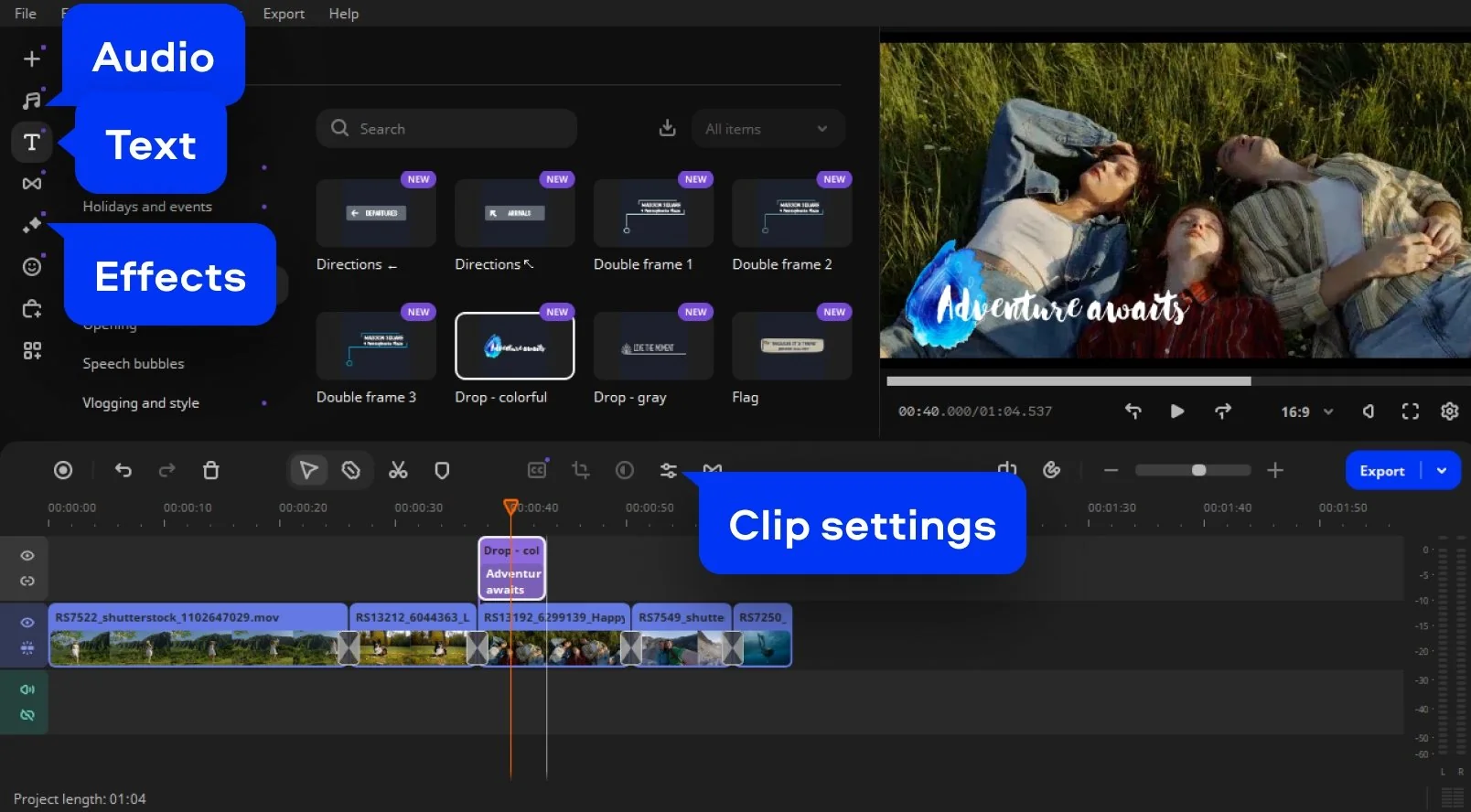1471x812 pixels.
Task: Open the All items filter dropdown
Action: (767, 129)
